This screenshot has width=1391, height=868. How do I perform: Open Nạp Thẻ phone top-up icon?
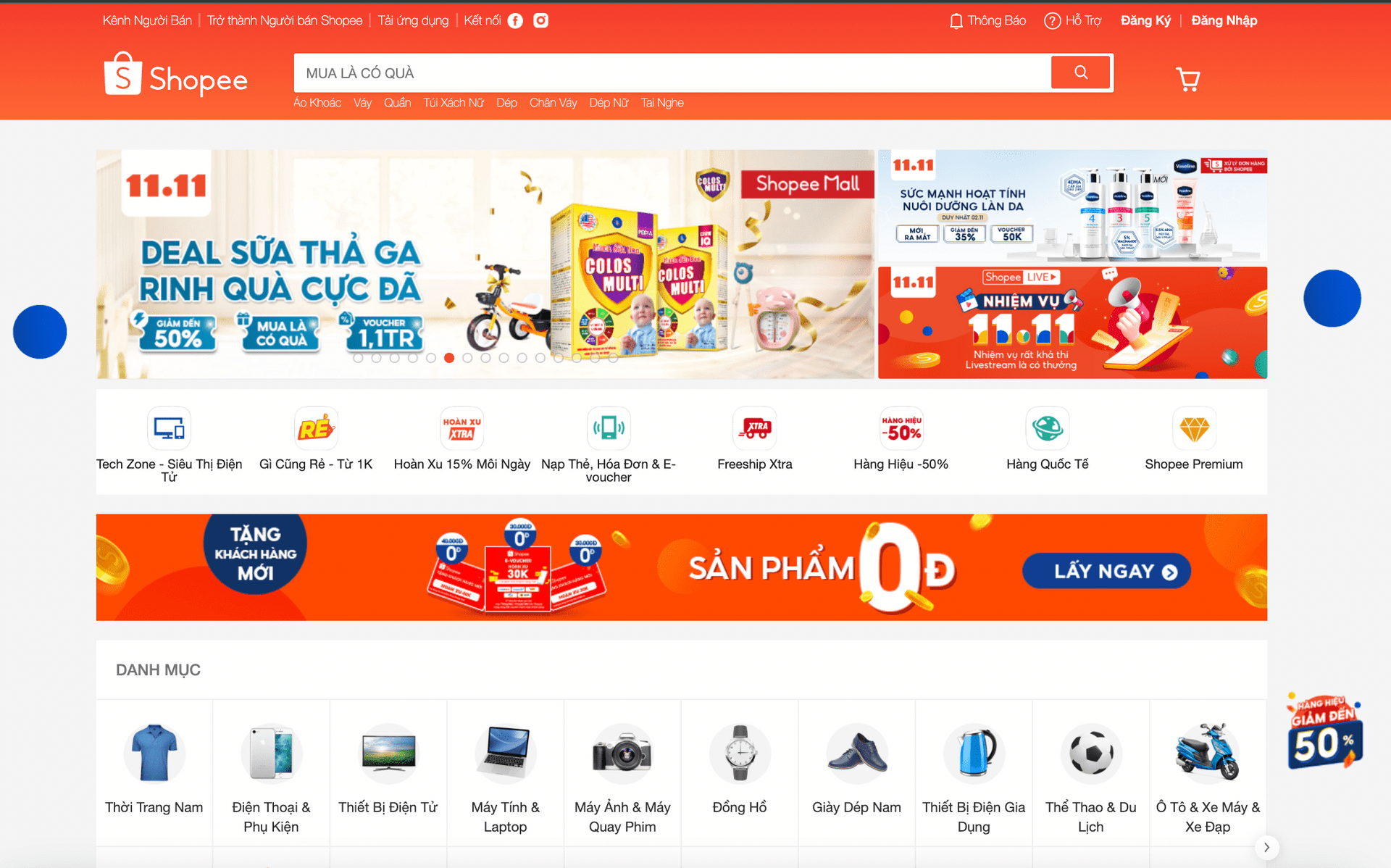[x=609, y=428]
